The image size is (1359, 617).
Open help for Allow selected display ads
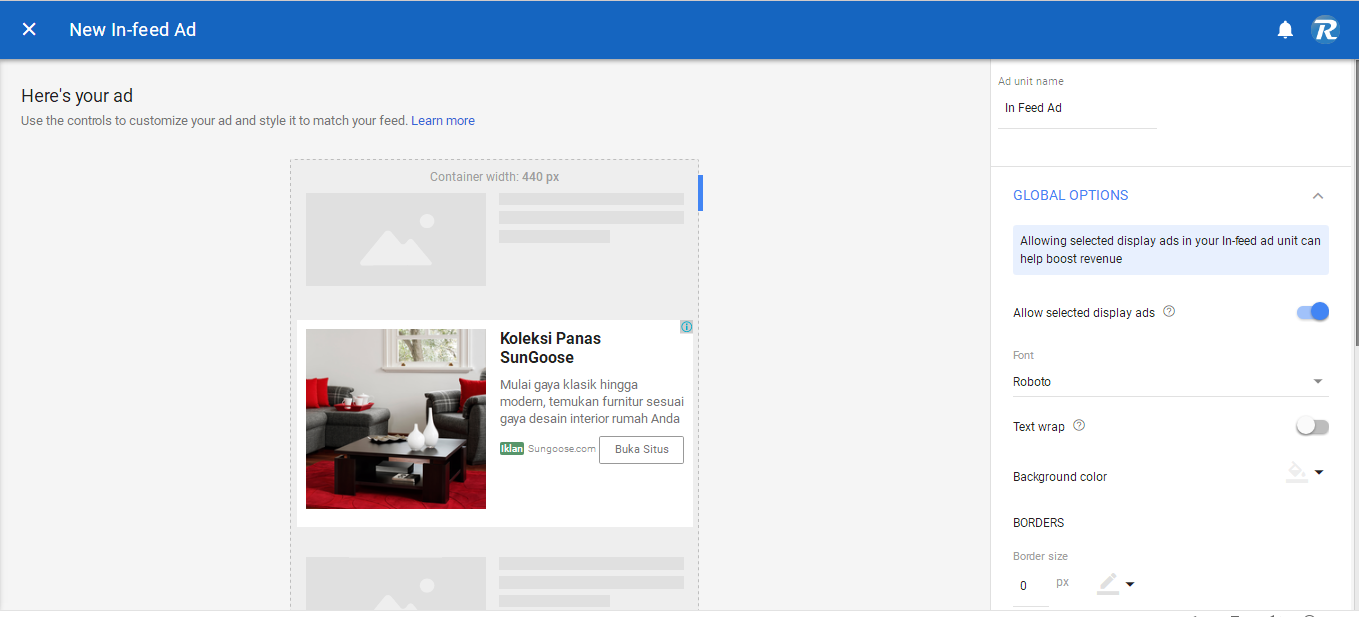click(x=1168, y=311)
